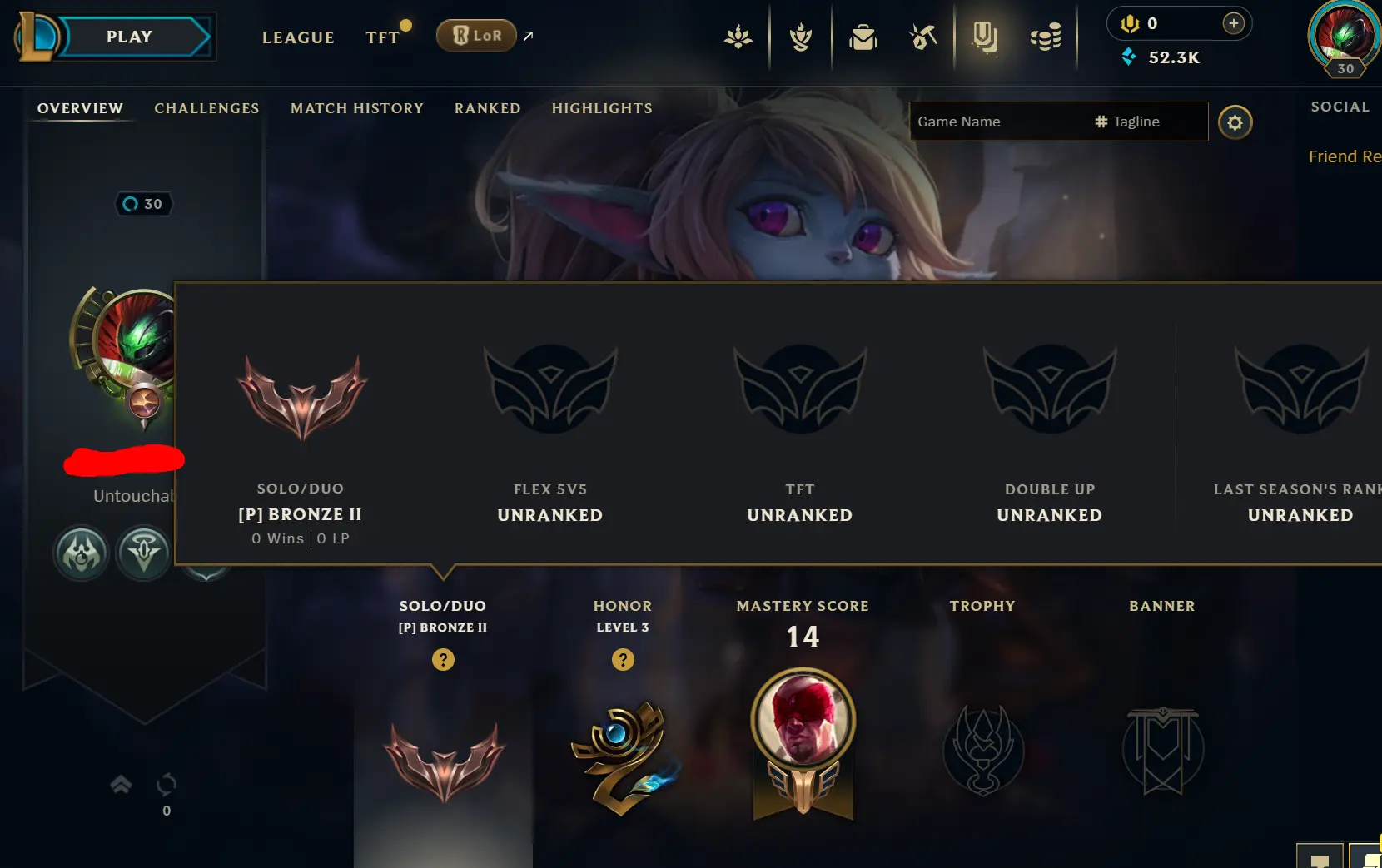Open the question mark under Honor Level 3
This screenshot has width=1382, height=868.
(623, 660)
